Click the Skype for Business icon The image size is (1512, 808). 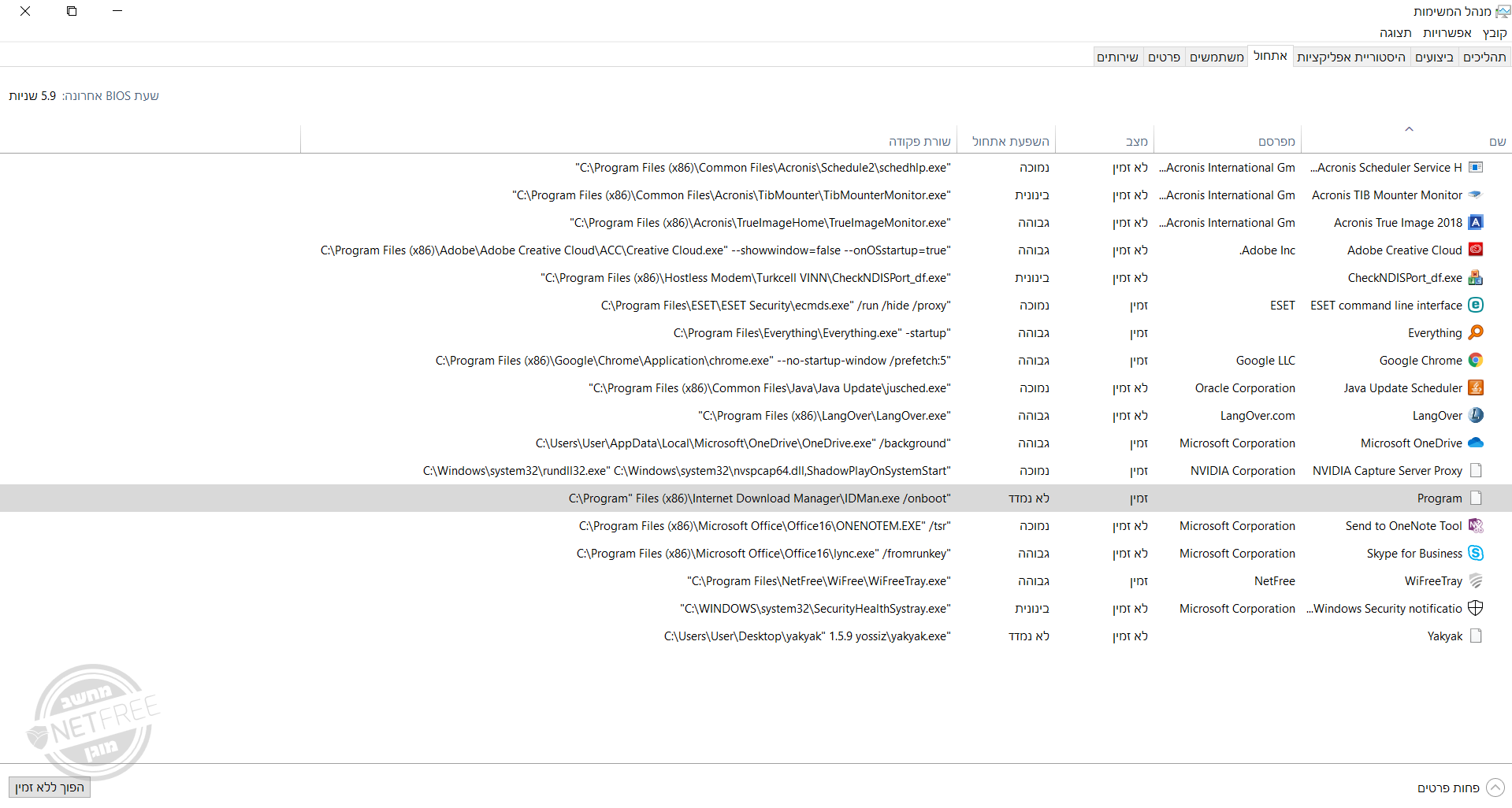(1476, 554)
